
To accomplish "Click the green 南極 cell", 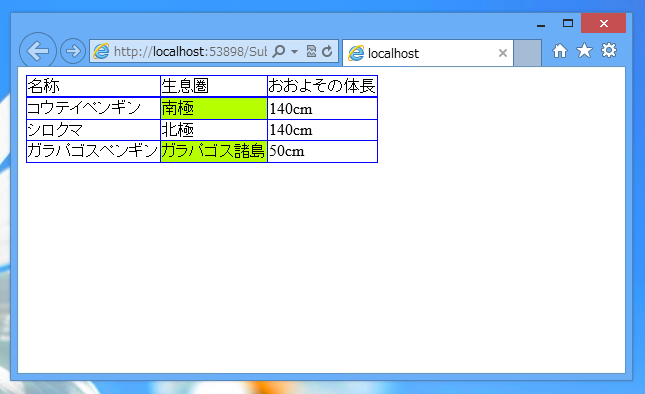I will [x=213, y=109].
